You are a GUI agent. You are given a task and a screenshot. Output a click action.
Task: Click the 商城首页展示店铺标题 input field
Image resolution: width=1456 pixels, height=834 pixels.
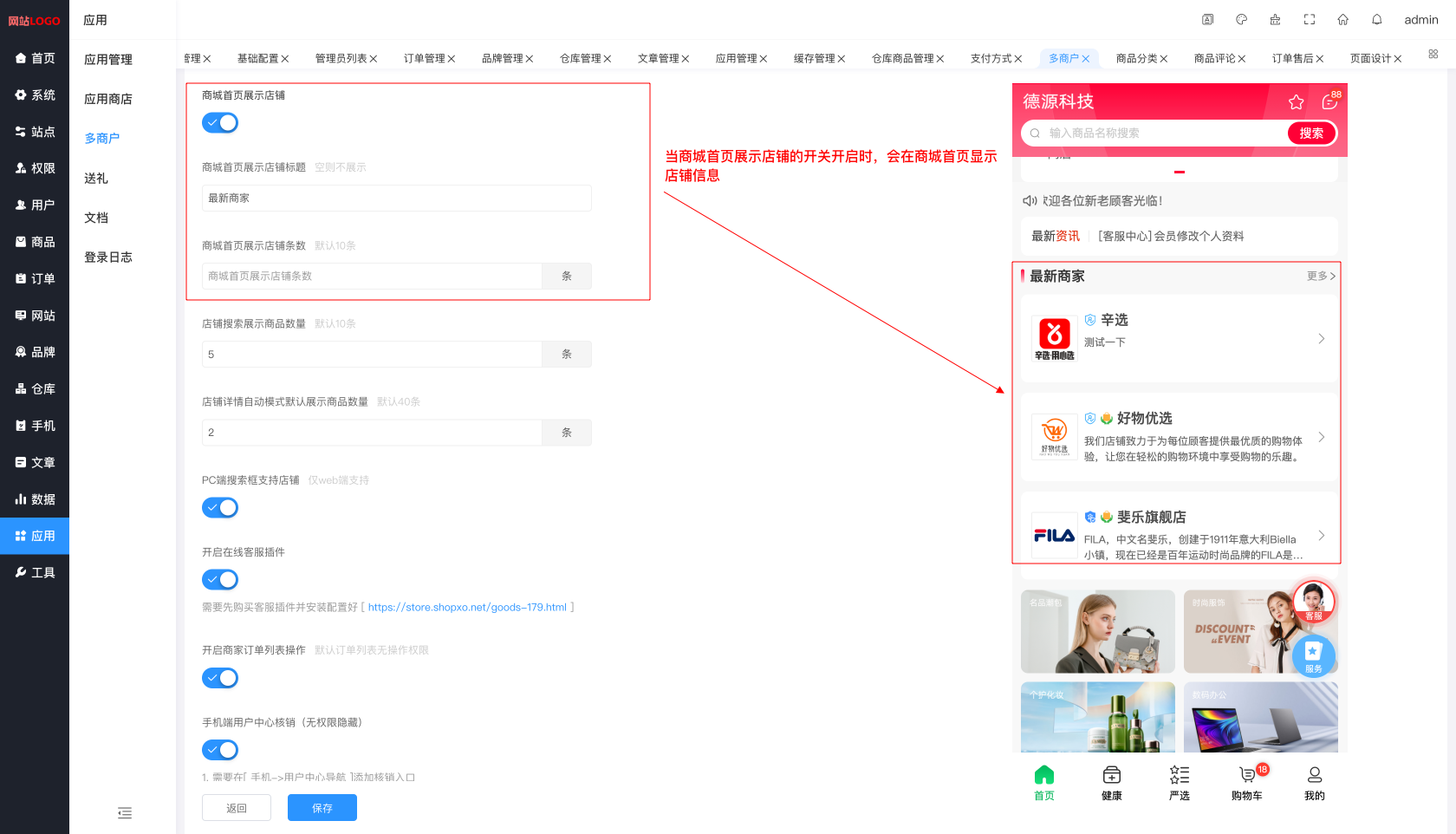click(397, 199)
